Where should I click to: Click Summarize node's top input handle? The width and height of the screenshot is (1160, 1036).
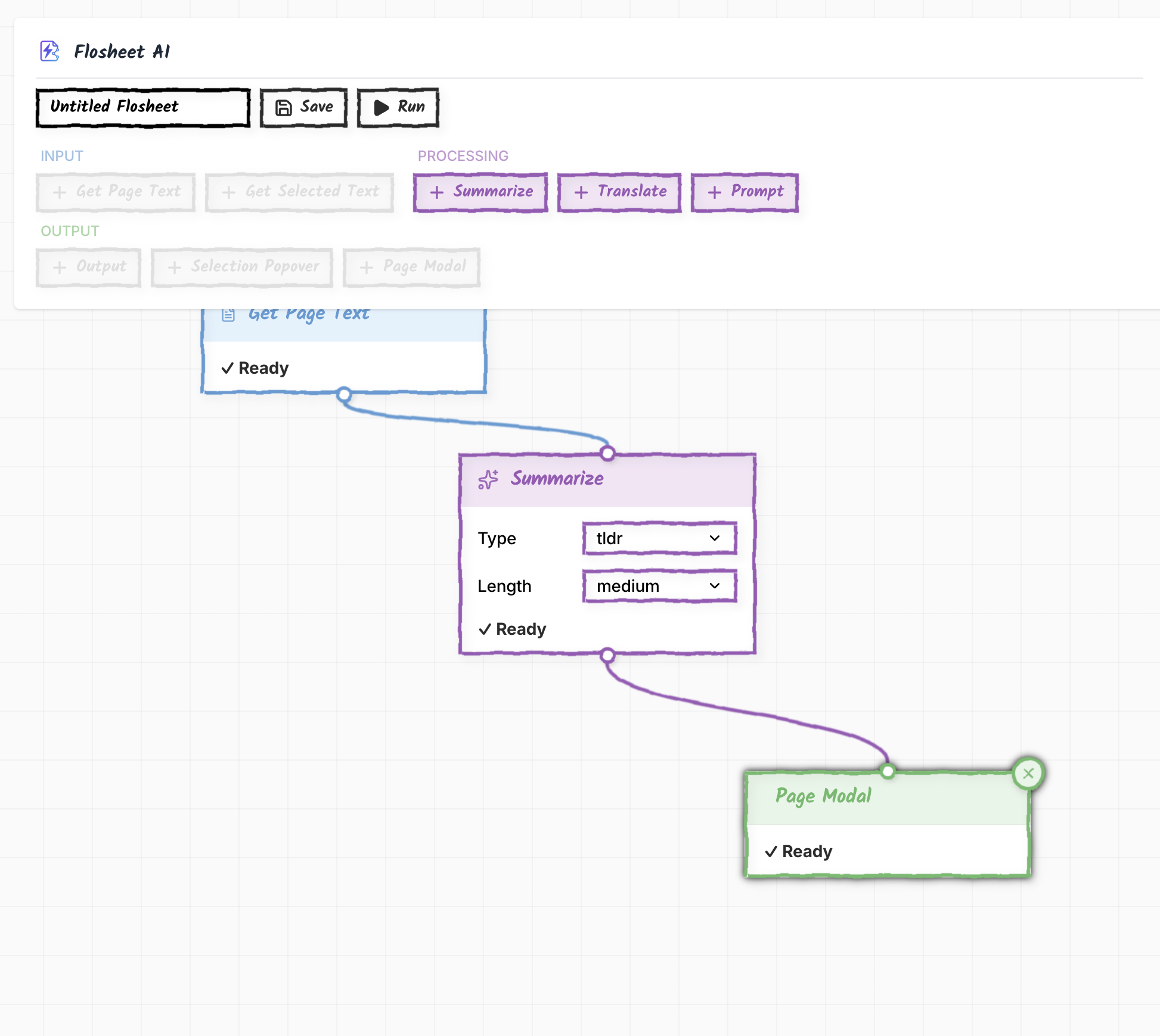607,454
